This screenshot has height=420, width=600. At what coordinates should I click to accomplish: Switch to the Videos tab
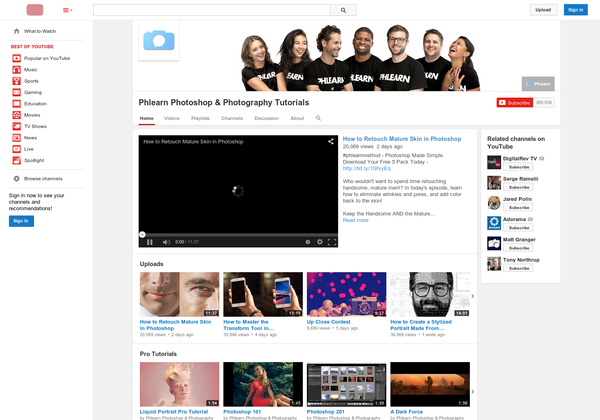pos(171,118)
